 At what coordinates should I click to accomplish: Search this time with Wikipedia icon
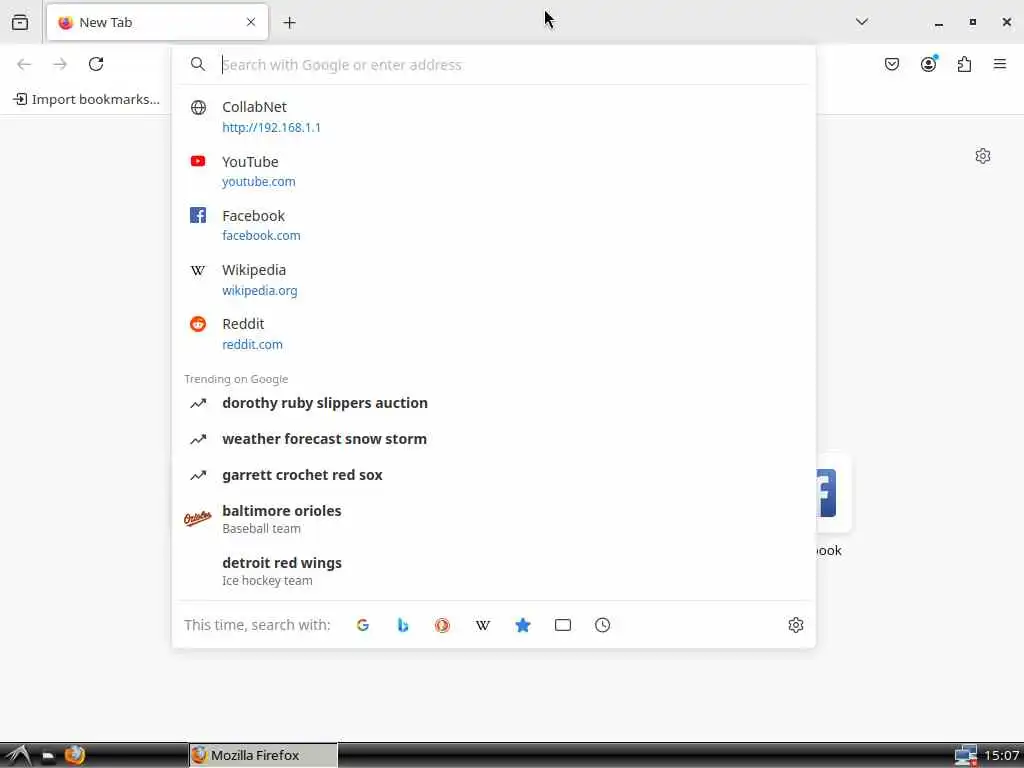[x=483, y=625]
